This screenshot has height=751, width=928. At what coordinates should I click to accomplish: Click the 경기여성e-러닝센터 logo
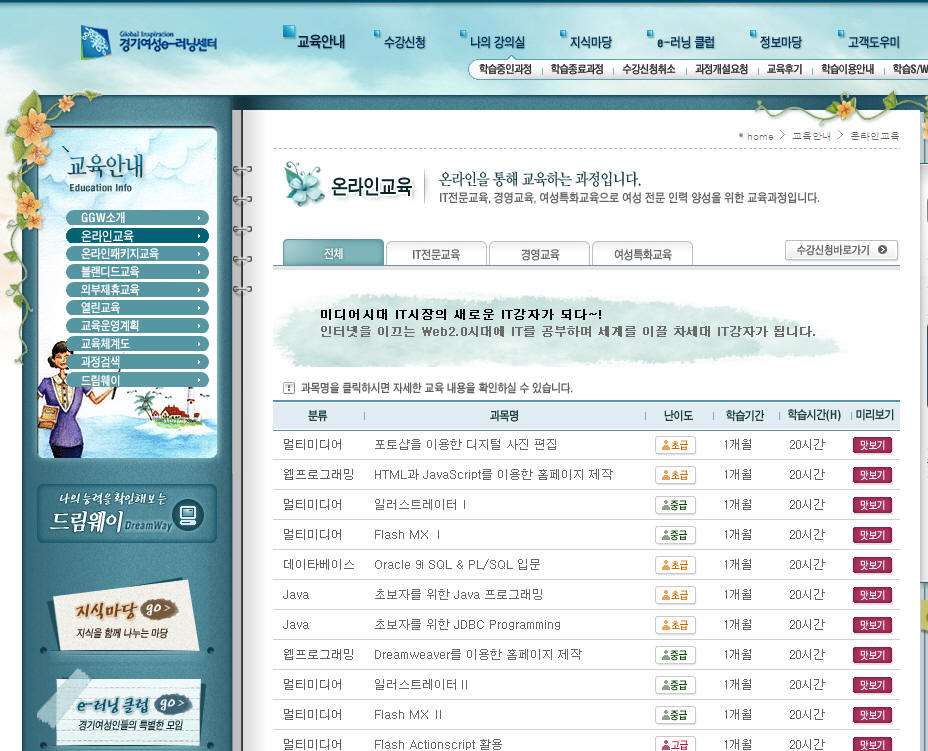click(x=149, y=42)
